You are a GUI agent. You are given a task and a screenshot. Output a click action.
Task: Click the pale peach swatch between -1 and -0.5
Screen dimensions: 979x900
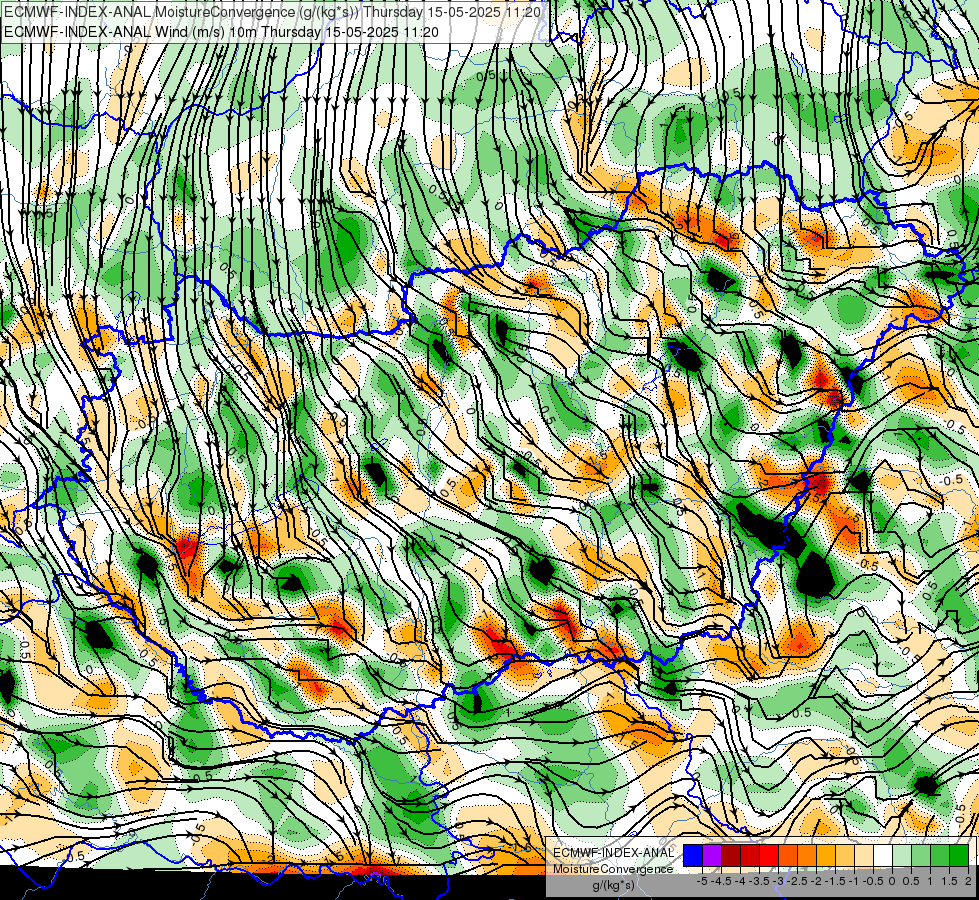[x=864, y=856]
